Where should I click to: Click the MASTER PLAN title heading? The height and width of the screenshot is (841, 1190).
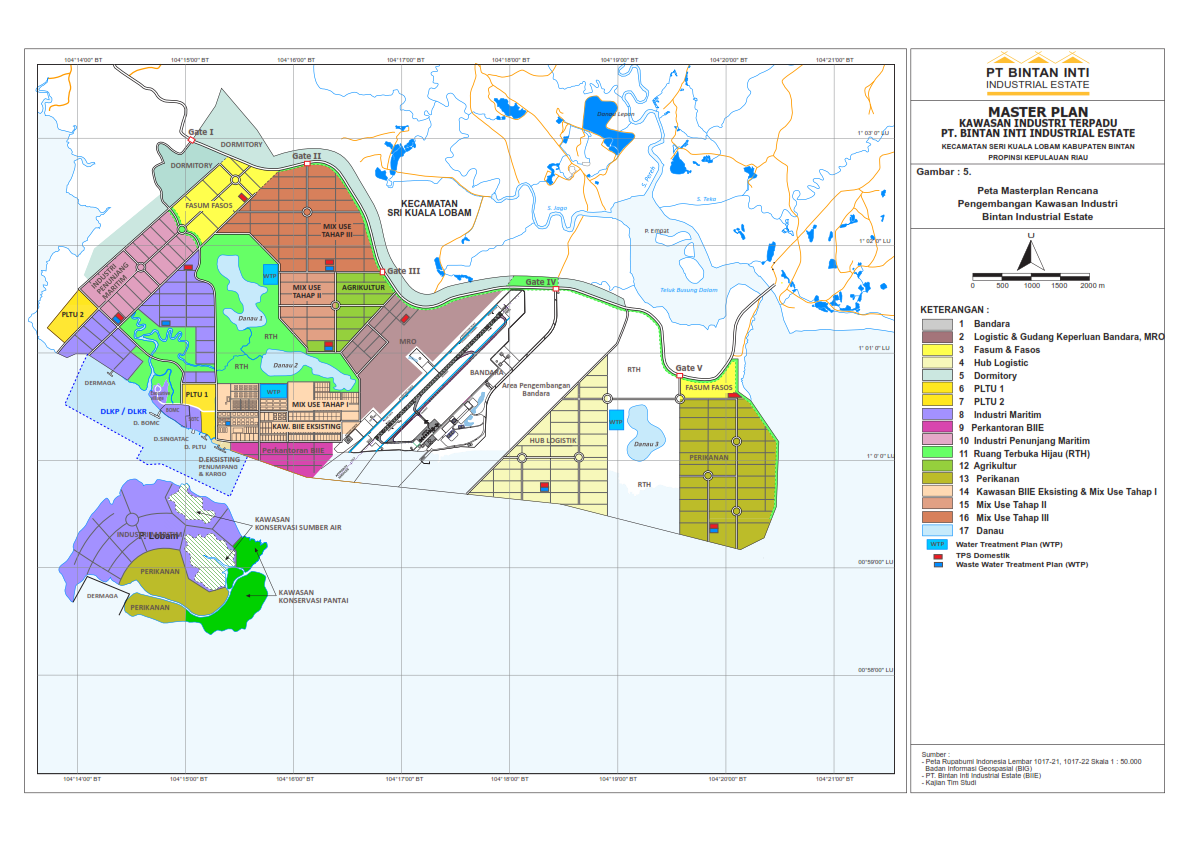(x=1036, y=112)
